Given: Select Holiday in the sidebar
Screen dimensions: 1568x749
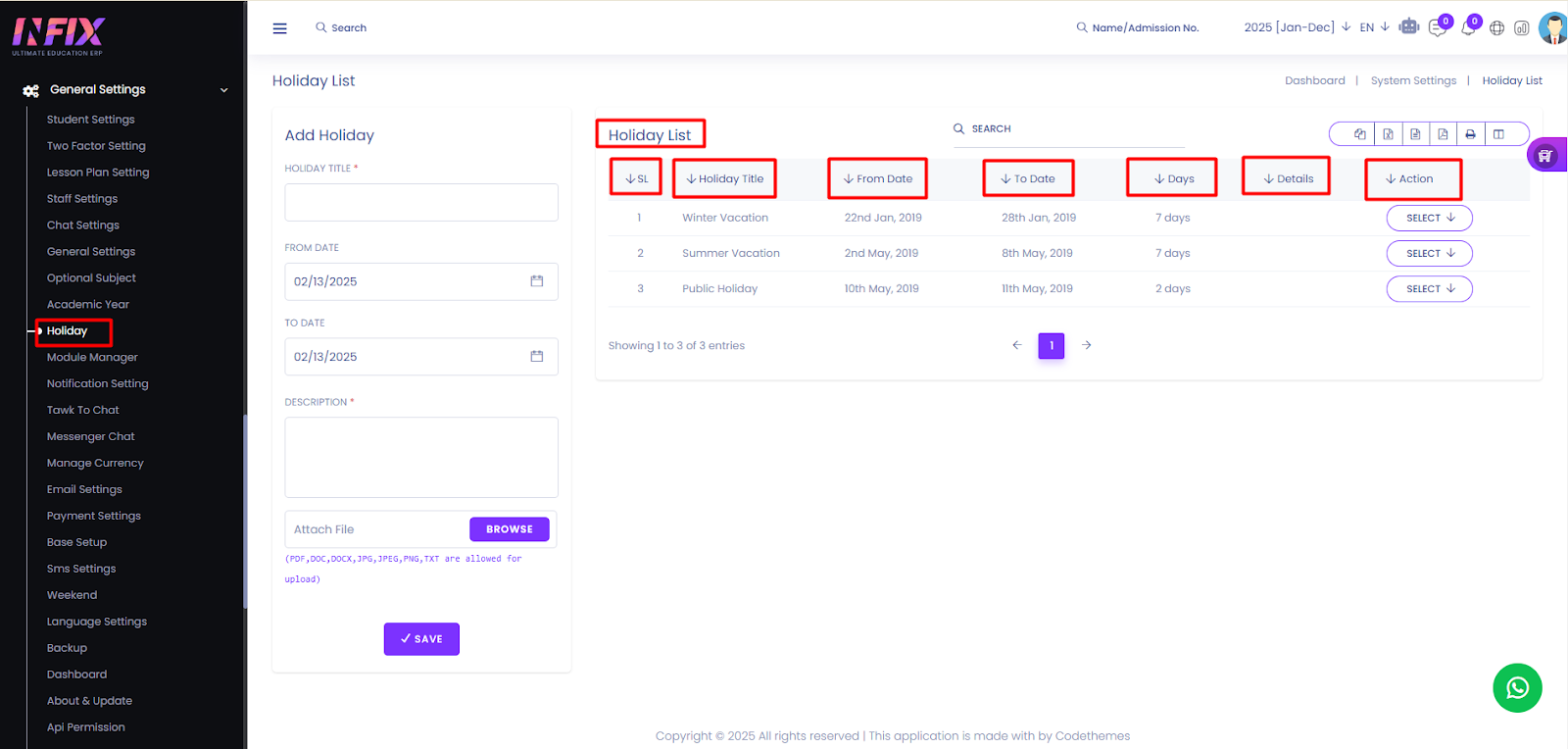Looking at the screenshot, I should point(67,331).
